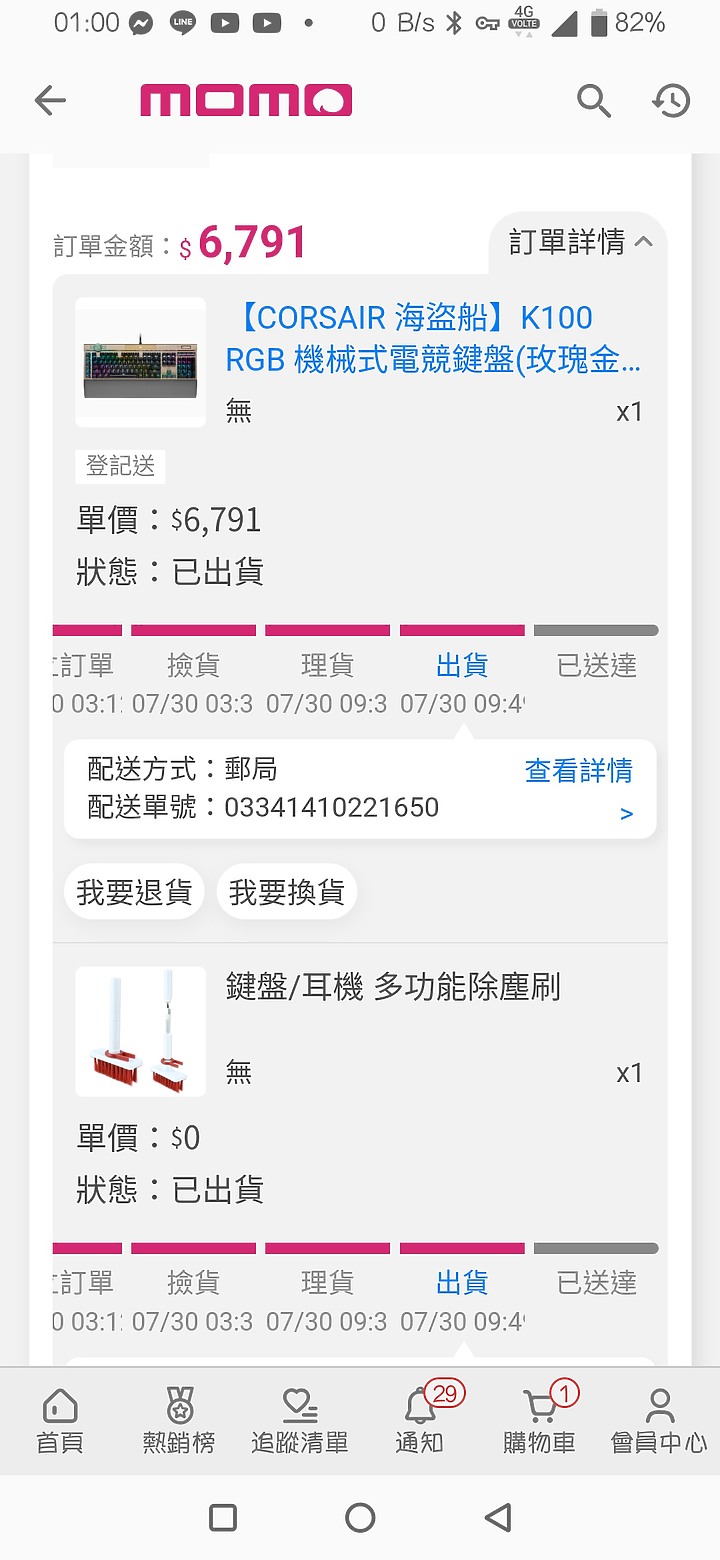Viewport: 720px width, 1560px height.
Task: Open the dust brush product thumbnail
Action: tap(140, 1031)
